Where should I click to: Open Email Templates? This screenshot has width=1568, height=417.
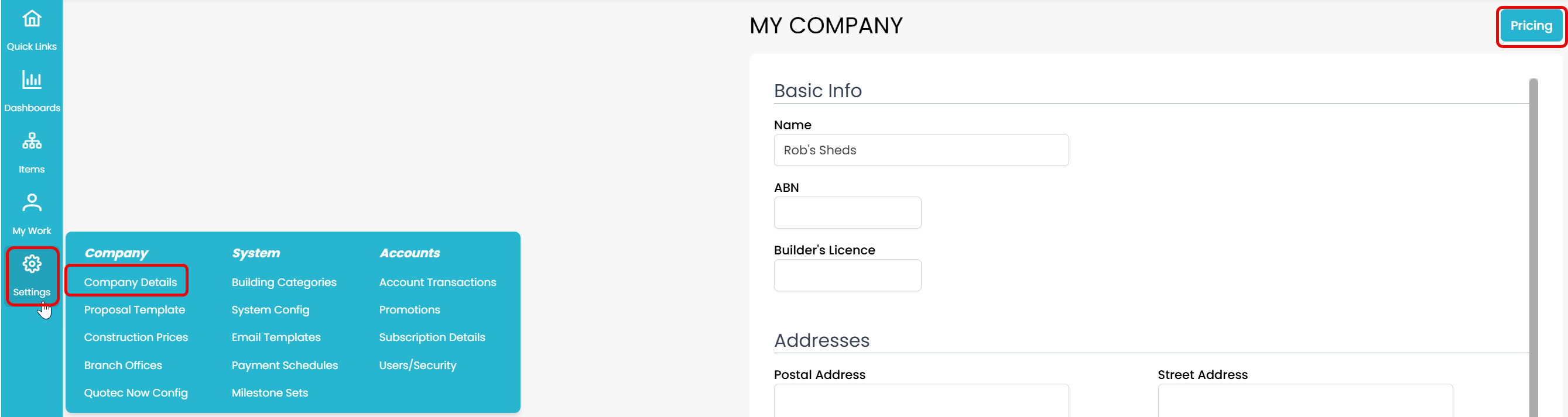[276, 337]
